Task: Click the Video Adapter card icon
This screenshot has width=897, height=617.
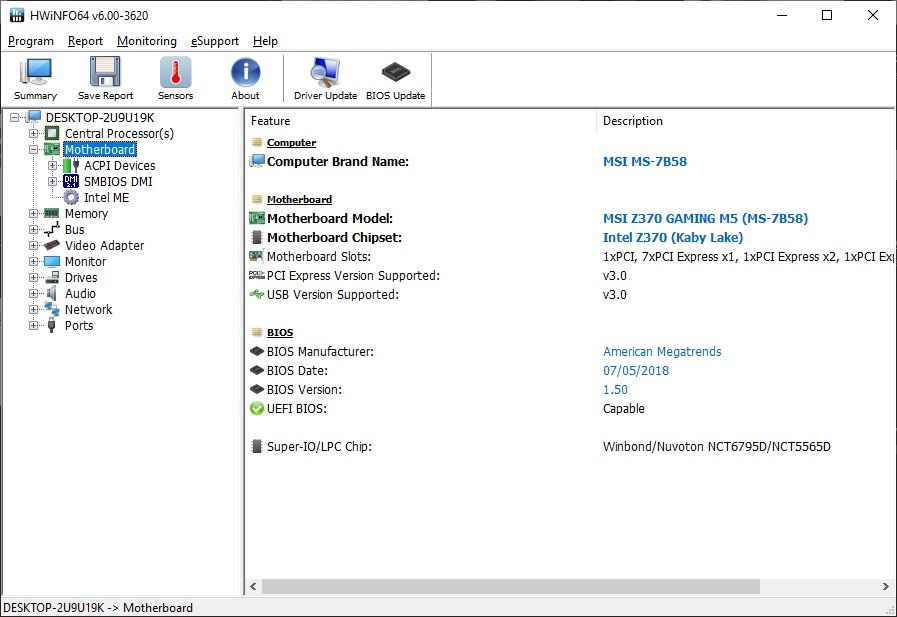Action: (x=52, y=245)
